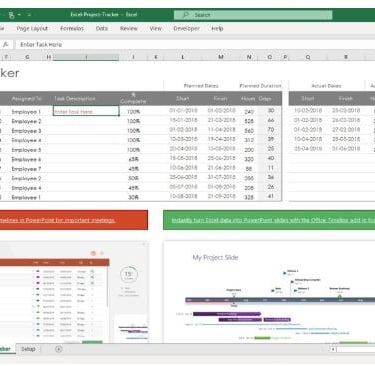
Task: Click the 'Actual Dates' group header
Action: pos(326,86)
